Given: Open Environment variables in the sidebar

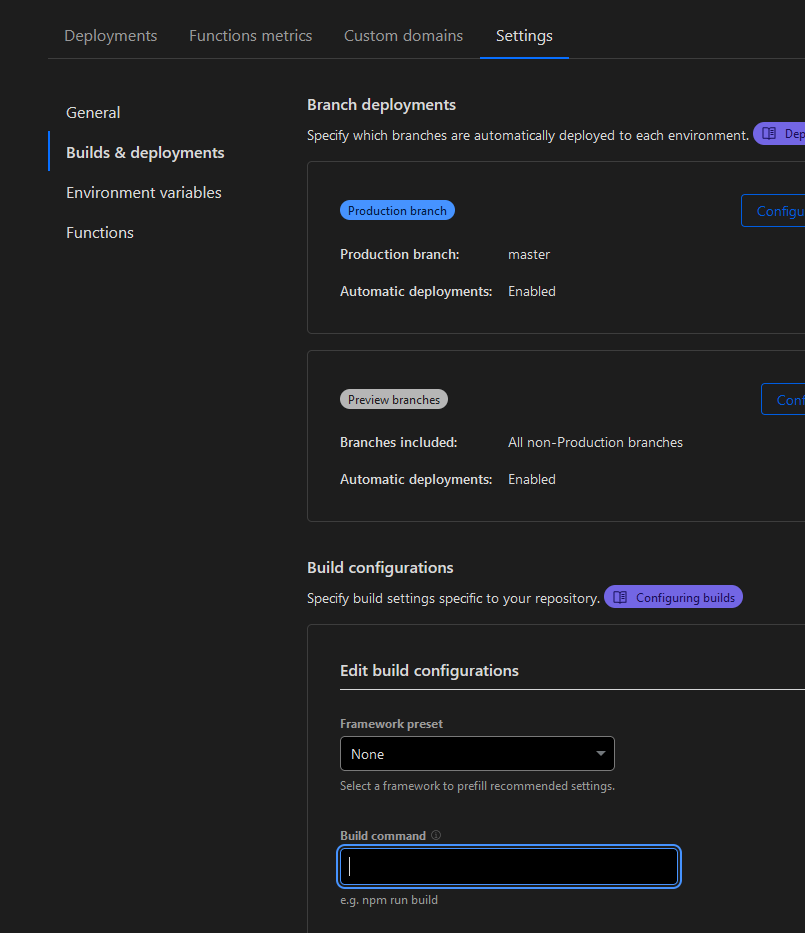Looking at the screenshot, I should point(144,193).
